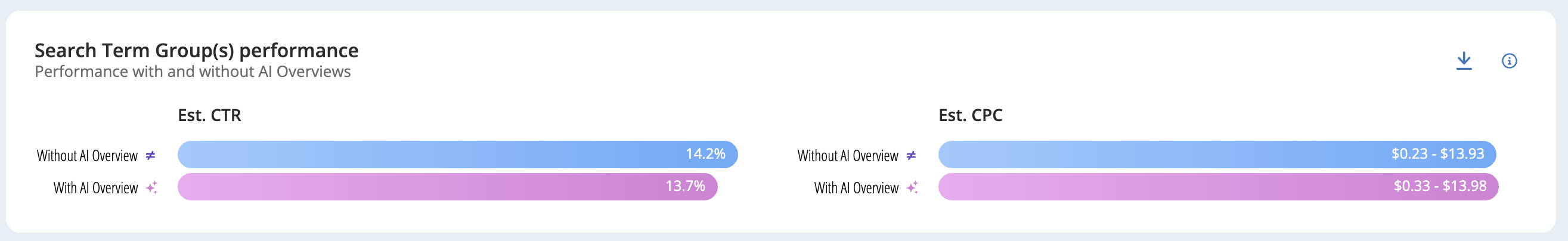Screen dimensions: 1568x241
Task: Click the Without AI Overview label under Est. CPC
Action: (x=848, y=156)
